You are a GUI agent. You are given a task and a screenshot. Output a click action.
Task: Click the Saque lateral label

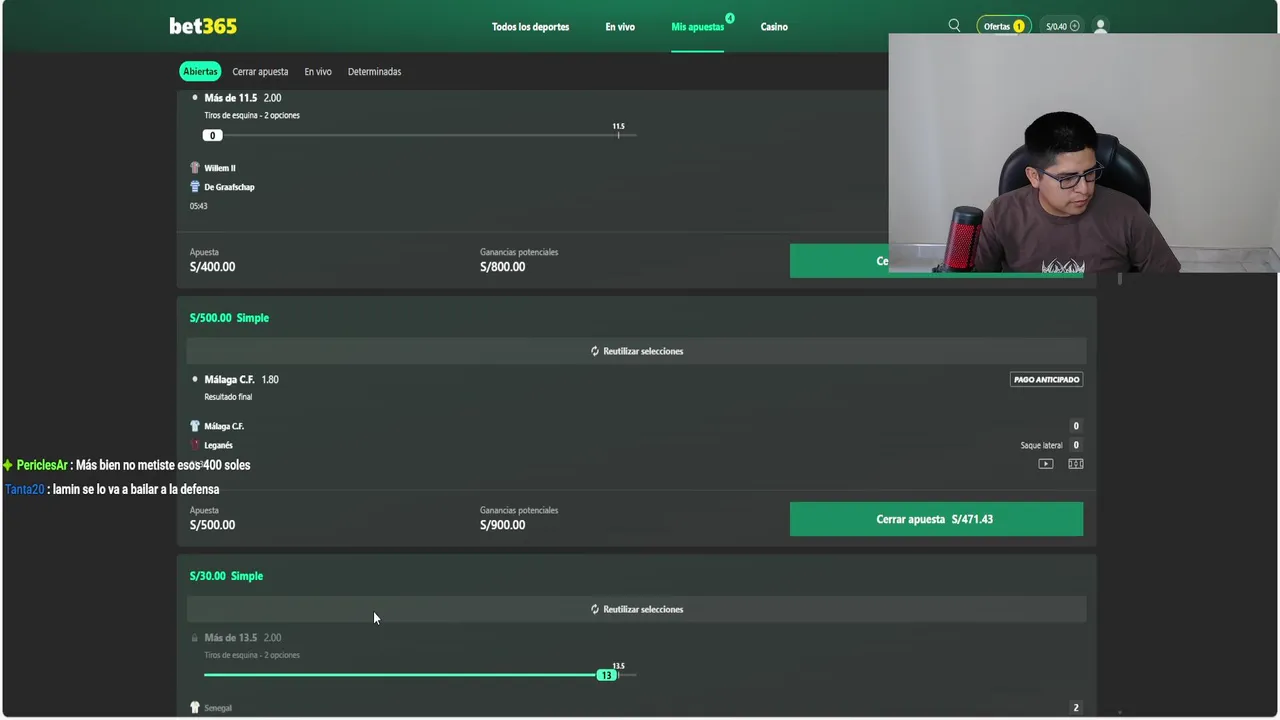tap(1041, 445)
